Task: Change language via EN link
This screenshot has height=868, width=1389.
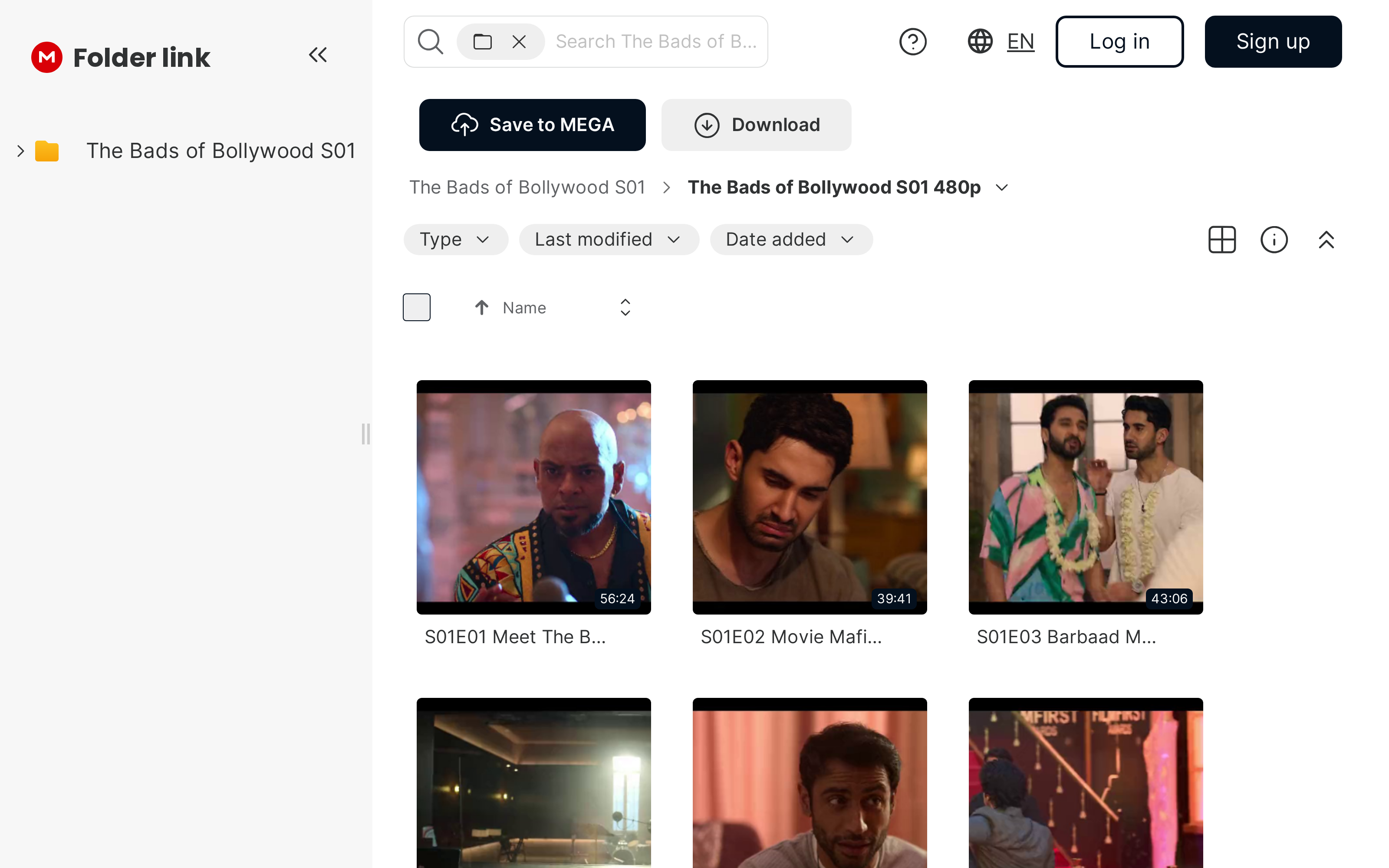Action: point(1020,41)
